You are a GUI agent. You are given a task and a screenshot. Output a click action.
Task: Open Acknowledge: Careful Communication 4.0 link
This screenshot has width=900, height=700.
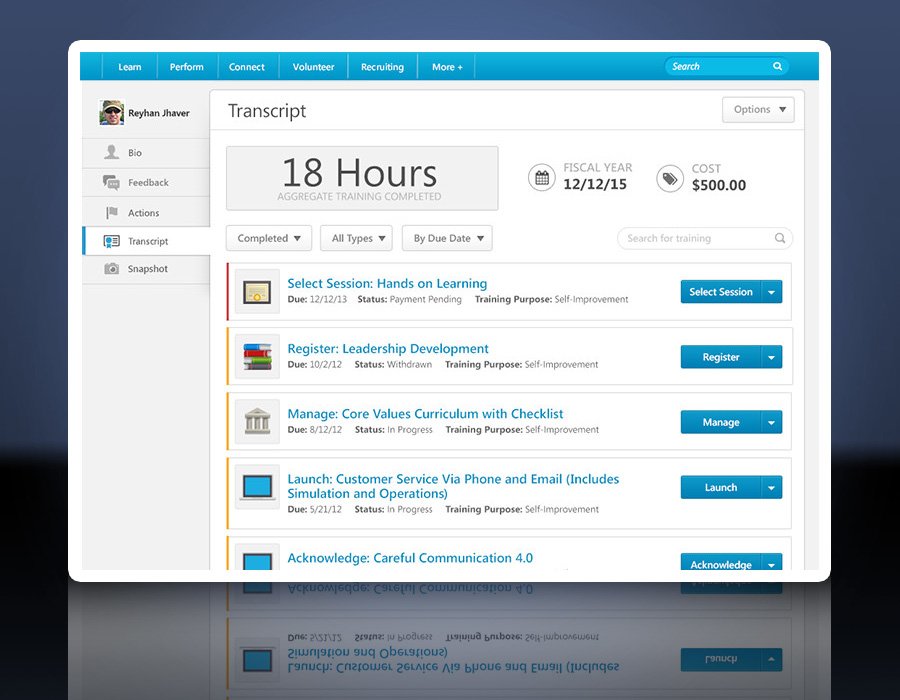[410, 558]
